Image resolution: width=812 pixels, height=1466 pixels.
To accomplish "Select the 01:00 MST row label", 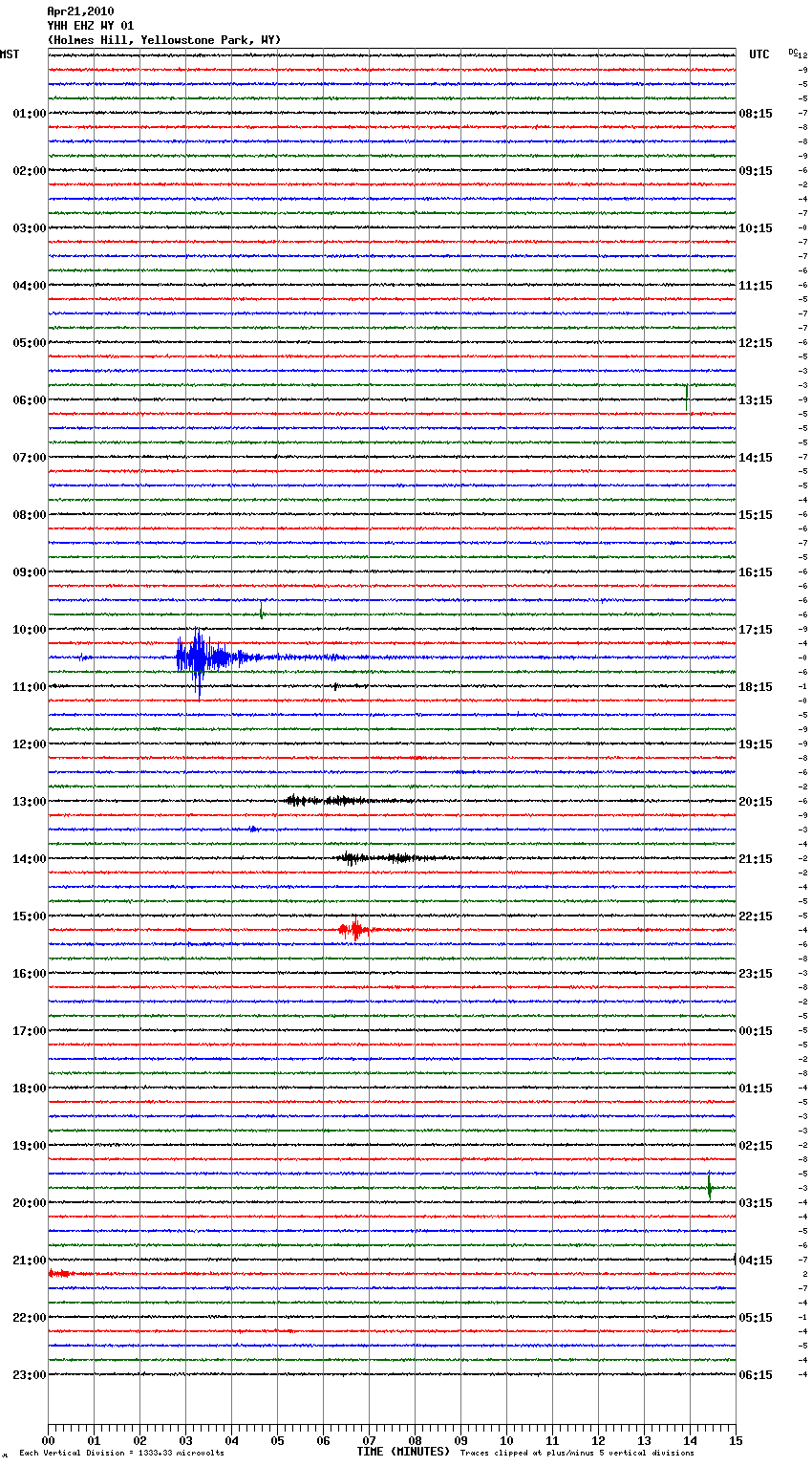I will pyautogui.click(x=30, y=114).
